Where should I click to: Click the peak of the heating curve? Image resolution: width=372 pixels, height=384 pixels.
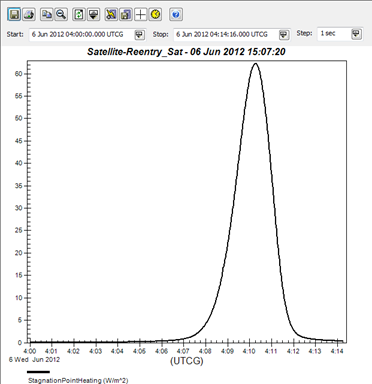[256, 64]
